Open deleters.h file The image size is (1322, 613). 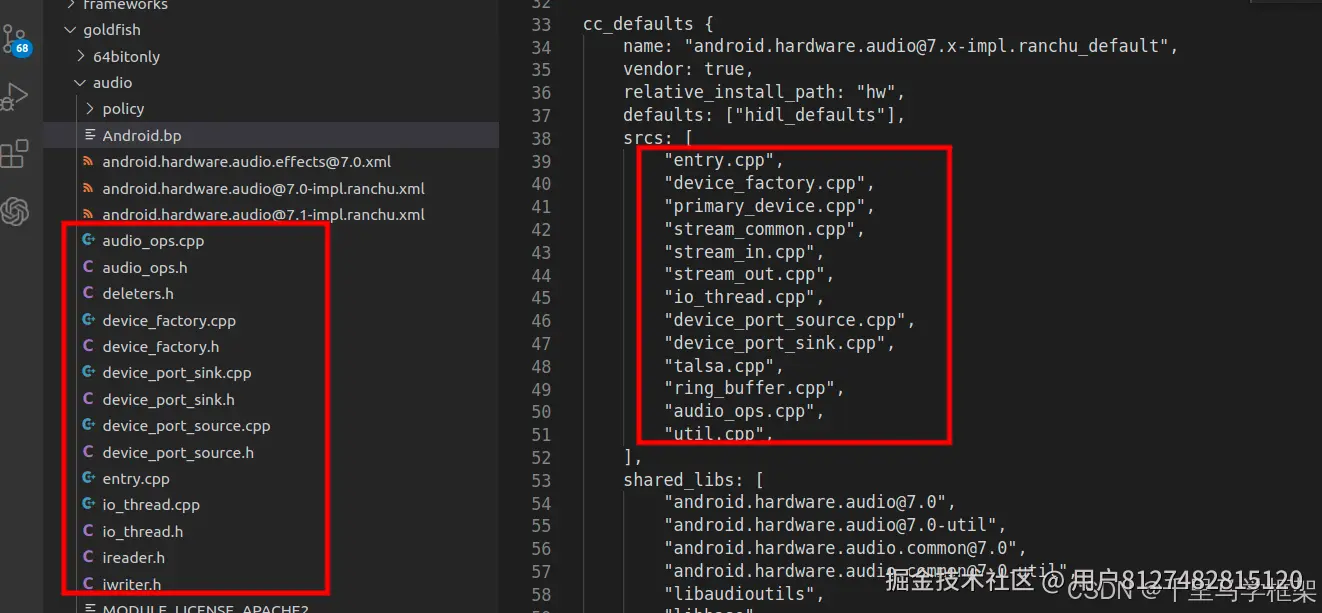click(x=138, y=293)
